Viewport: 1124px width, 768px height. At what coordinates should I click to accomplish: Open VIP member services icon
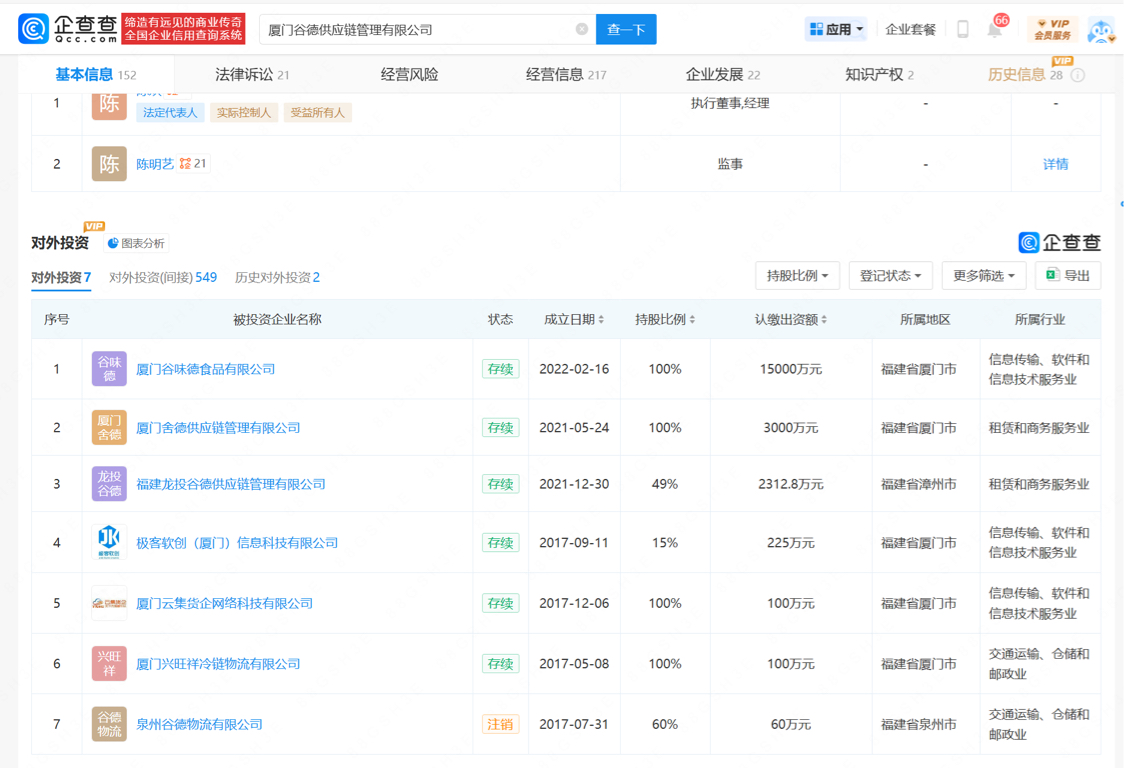tap(1052, 29)
